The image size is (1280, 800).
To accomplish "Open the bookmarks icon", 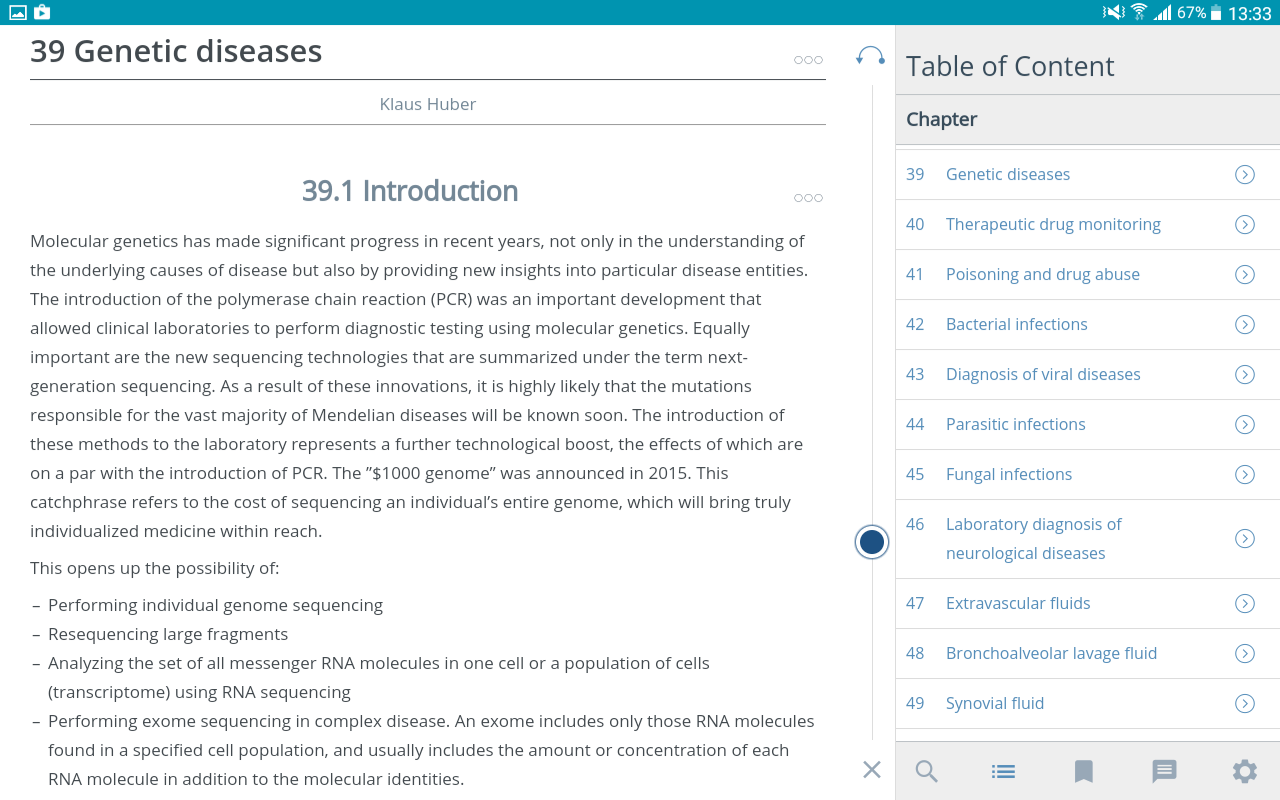I will click(1083, 771).
